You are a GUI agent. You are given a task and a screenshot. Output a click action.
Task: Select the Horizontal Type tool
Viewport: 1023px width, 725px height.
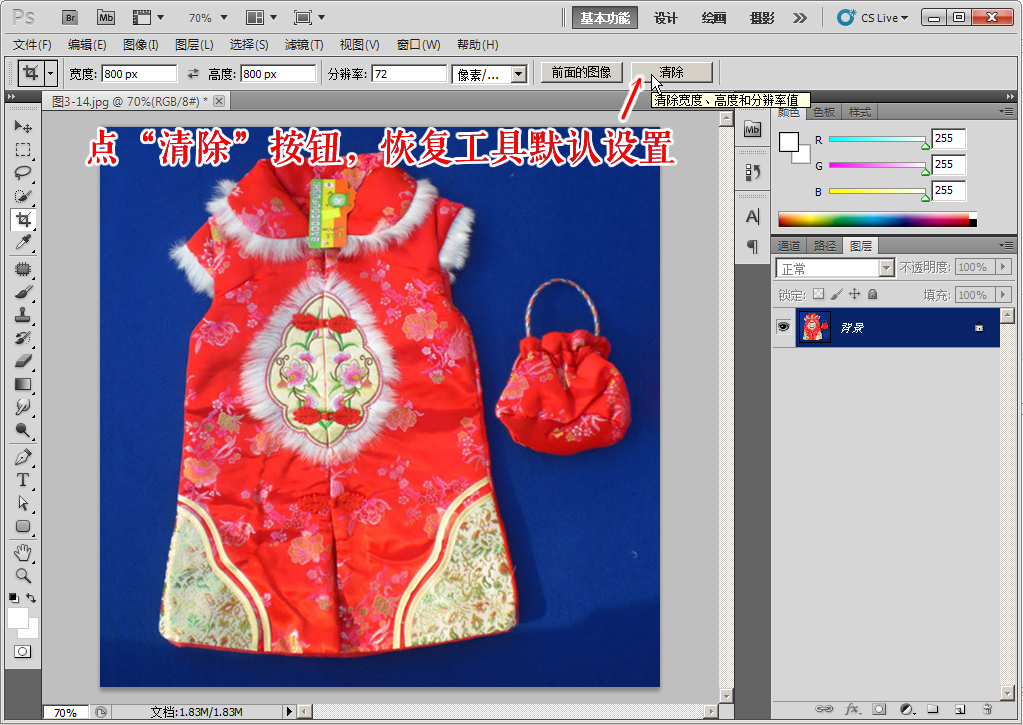[23, 480]
